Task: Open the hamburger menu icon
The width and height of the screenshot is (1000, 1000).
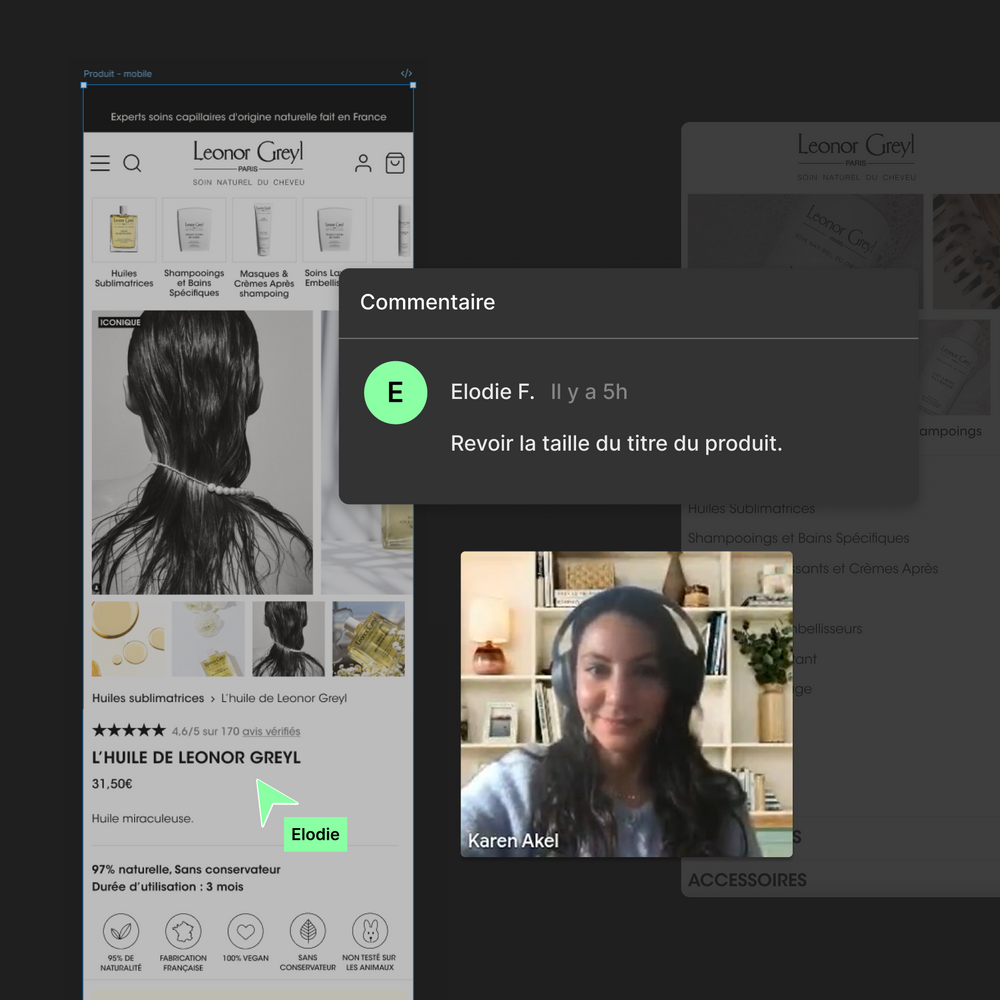Action: (100, 163)
